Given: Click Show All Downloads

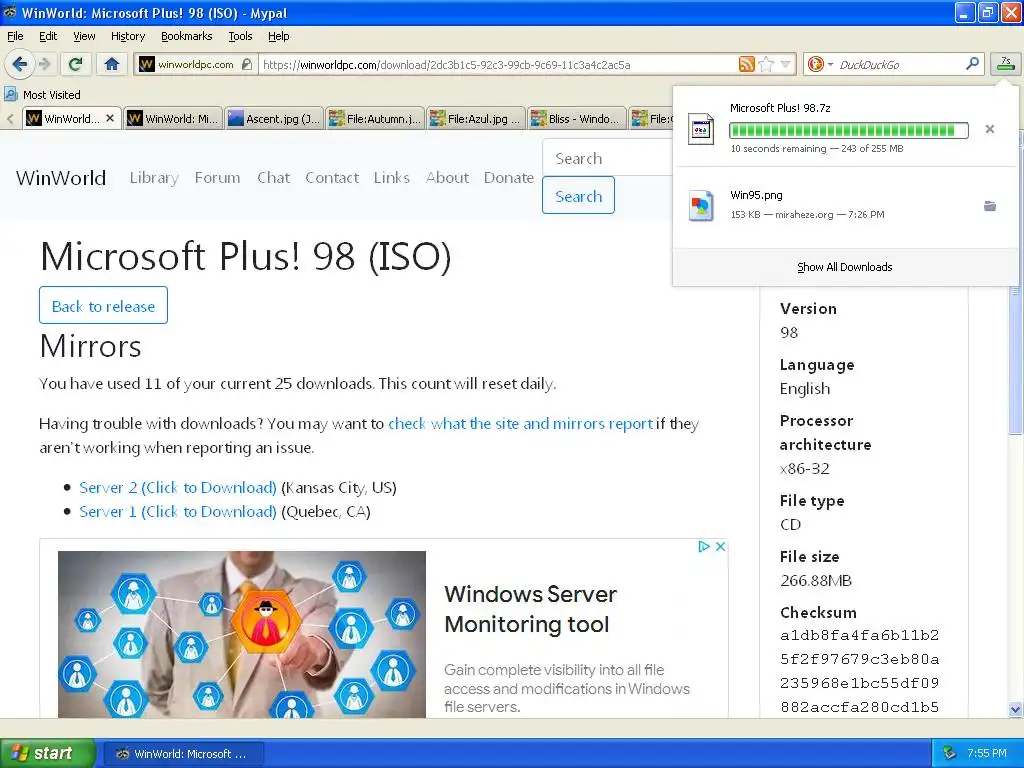Looking at the screenshot, I should click(x=844, y=267).
